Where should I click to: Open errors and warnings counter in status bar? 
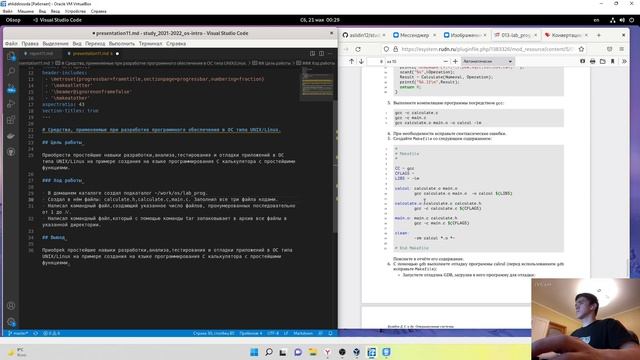click(x=51, y=333)
